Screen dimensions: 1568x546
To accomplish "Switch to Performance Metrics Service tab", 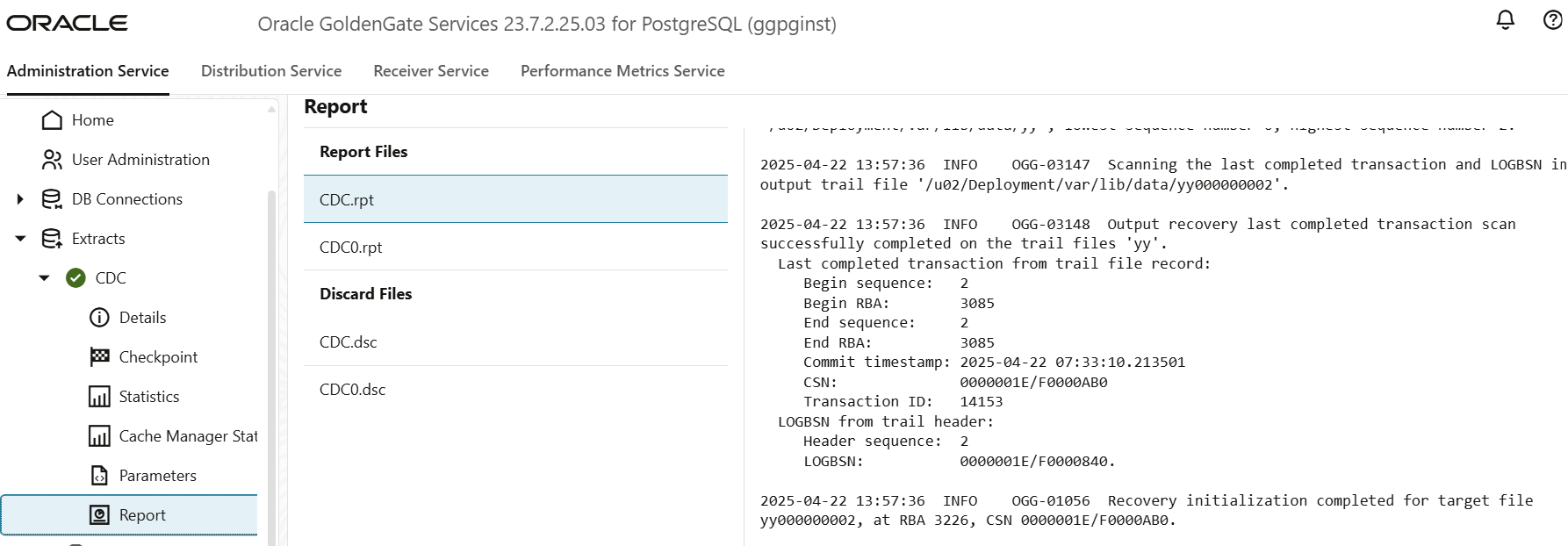I will pos(622,71).
